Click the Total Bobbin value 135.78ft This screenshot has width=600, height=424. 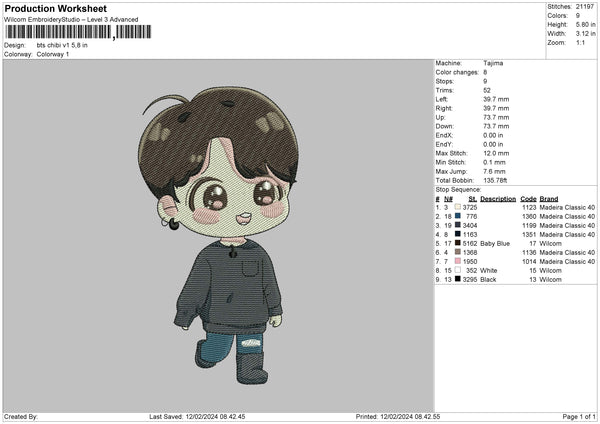point(495,181)
